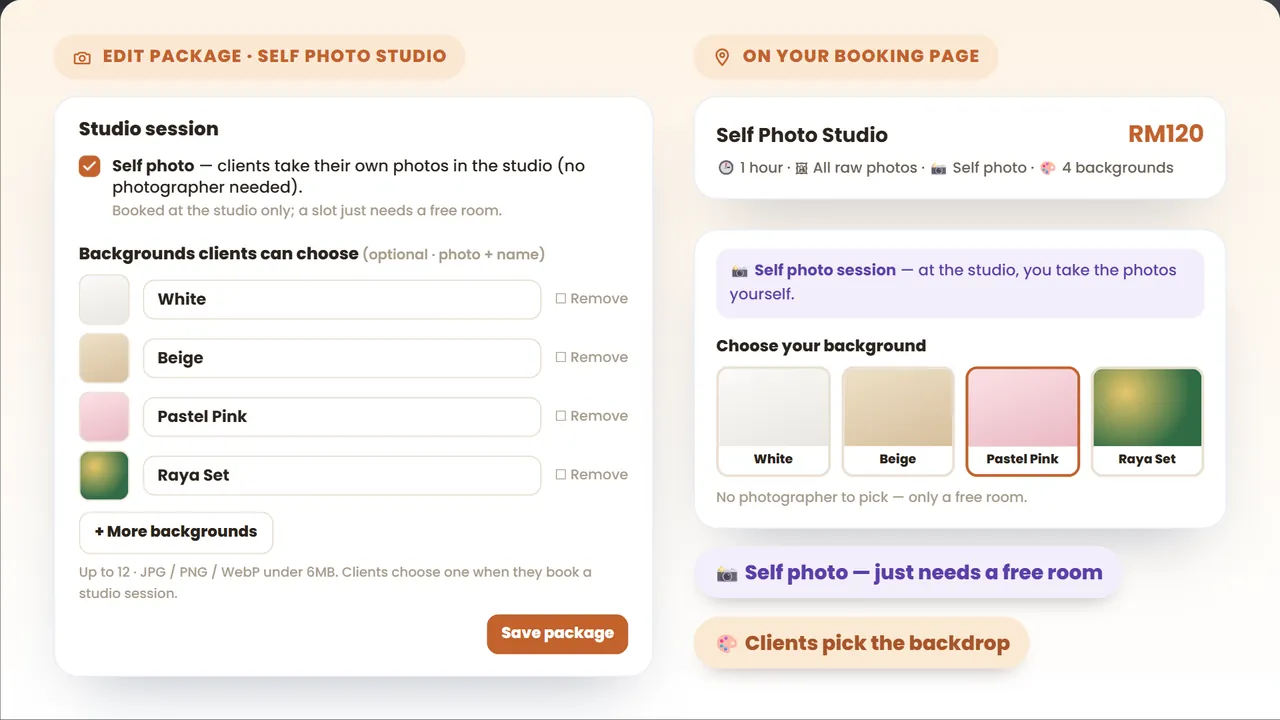Click the picture icon before All raw photos
Image resolution: width=1280 pixels, height=720 pixels.
[801, 168]
